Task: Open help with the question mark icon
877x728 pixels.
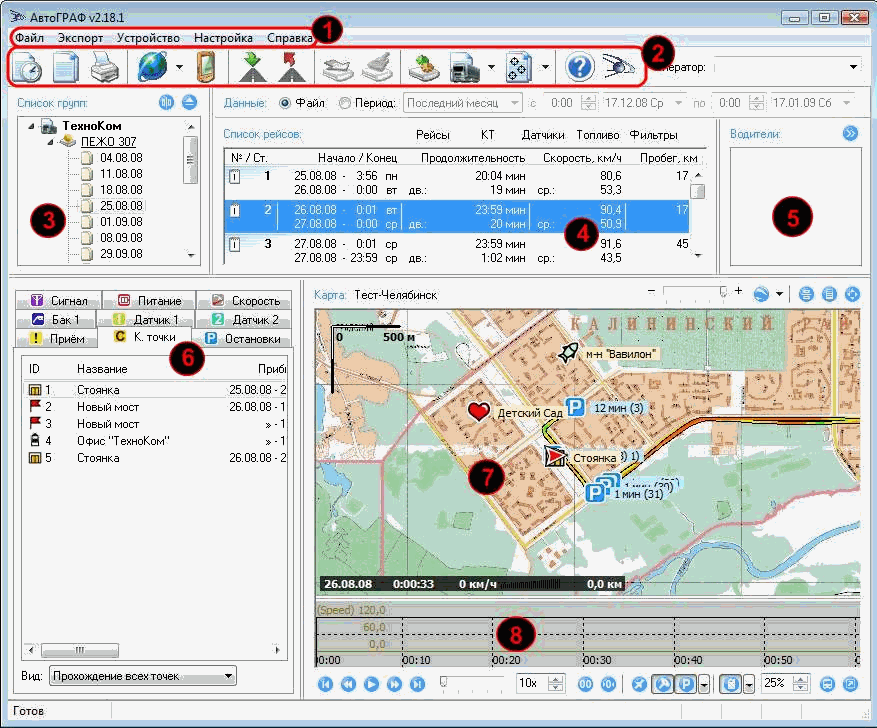Action: tap(580, 67)
